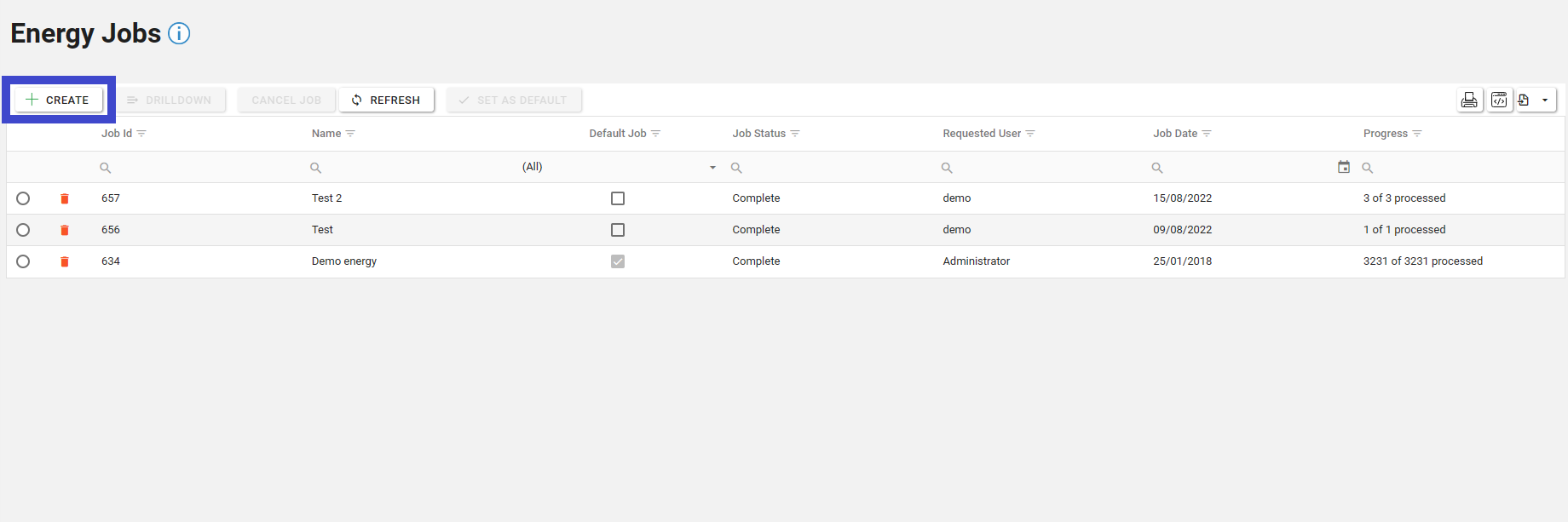The height and width of the screenshot is (522, 1568).
Task: Click the info icon beside Energy Jobs
Action: [x=179, y=33]
